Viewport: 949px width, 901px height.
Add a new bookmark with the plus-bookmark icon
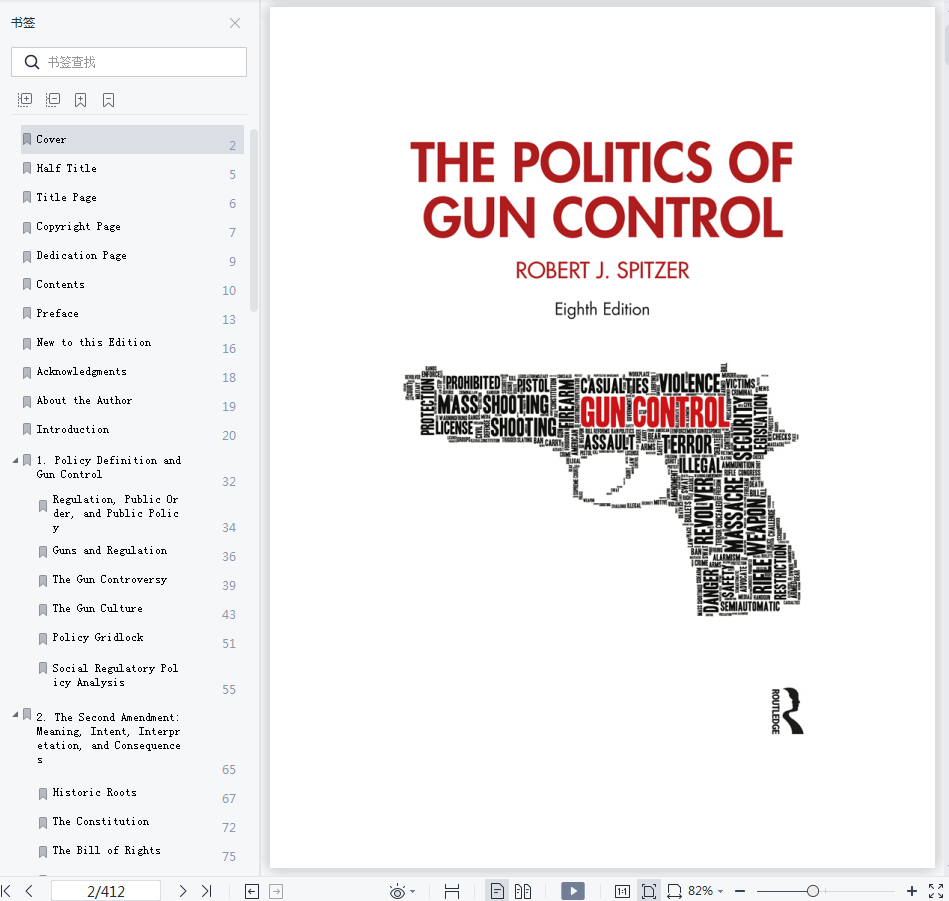click(x=80, y=100)
